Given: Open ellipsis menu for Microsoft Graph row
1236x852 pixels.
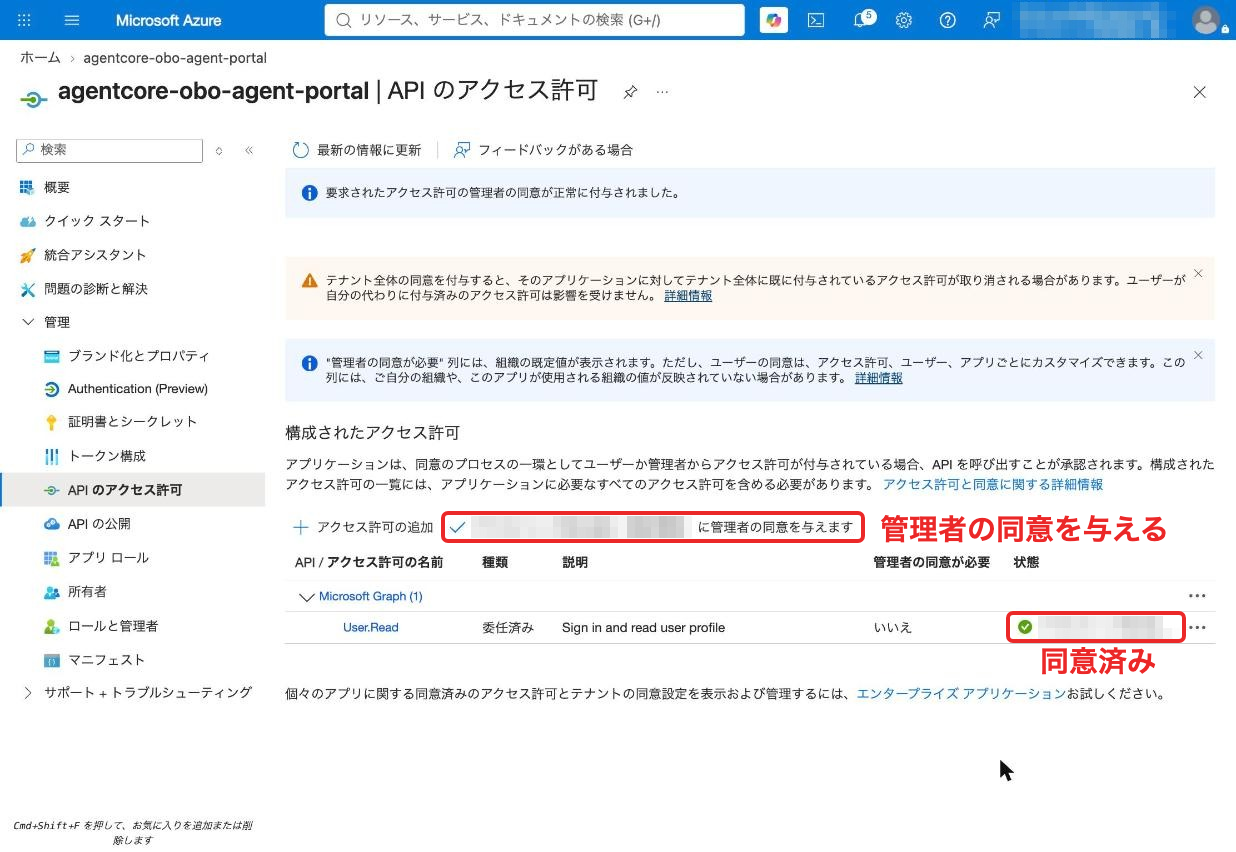Looking at the screenshot, I should pos(1197,596).
